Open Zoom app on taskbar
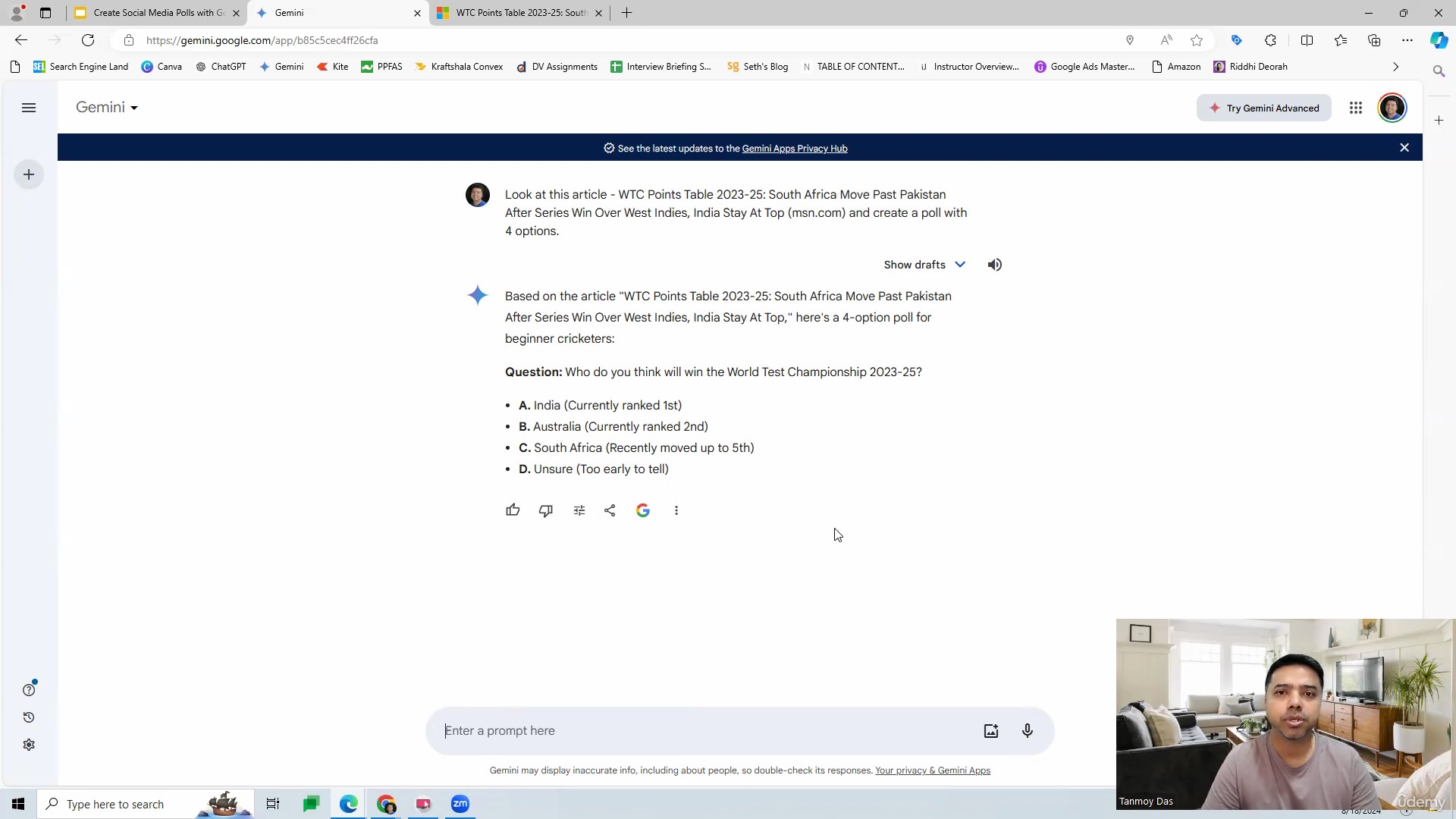This screenshot has width=1456, height=819. (x=460, y=804)
